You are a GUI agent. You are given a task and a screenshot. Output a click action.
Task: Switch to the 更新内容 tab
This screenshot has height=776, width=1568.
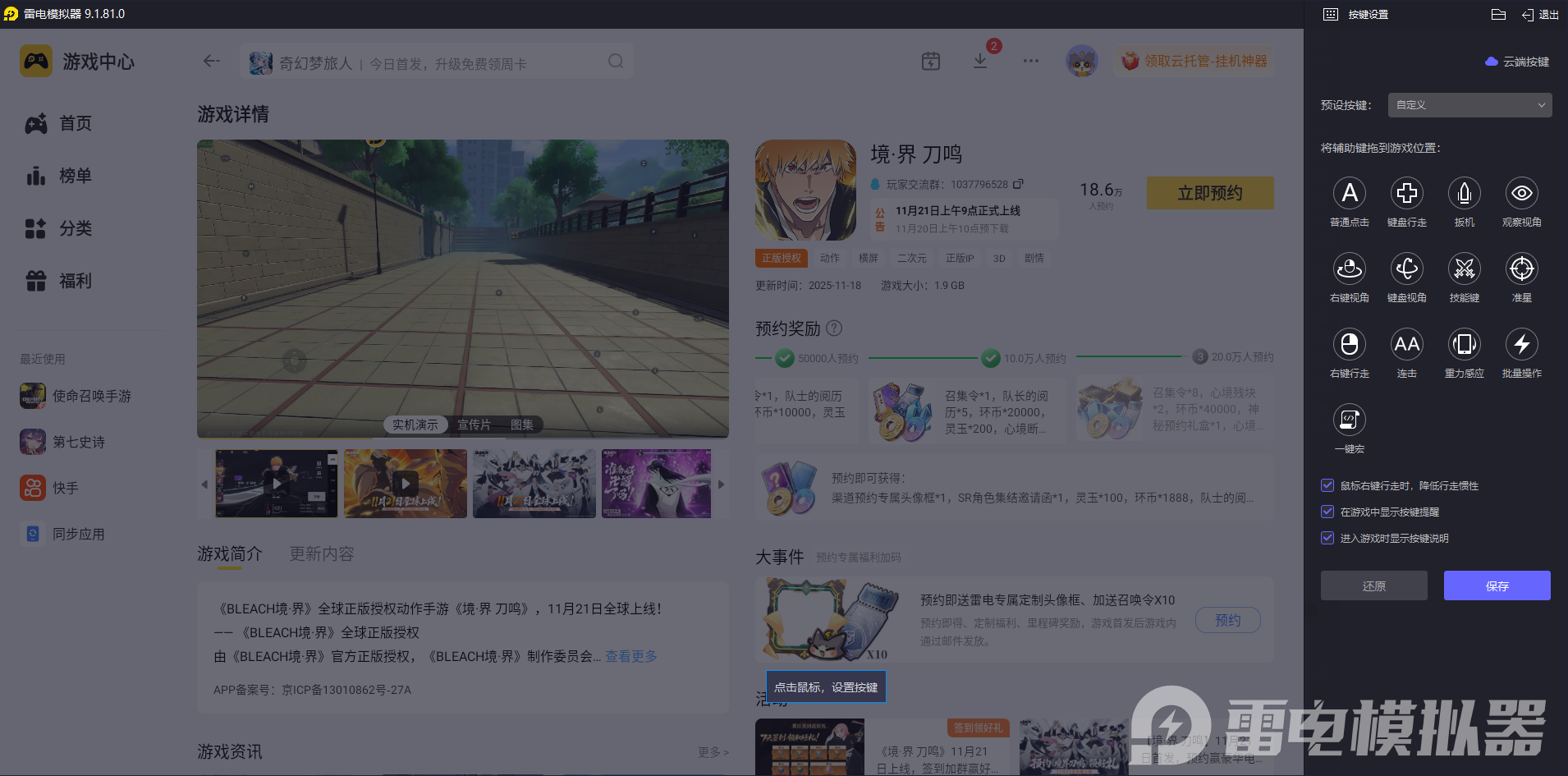point(322,554)
